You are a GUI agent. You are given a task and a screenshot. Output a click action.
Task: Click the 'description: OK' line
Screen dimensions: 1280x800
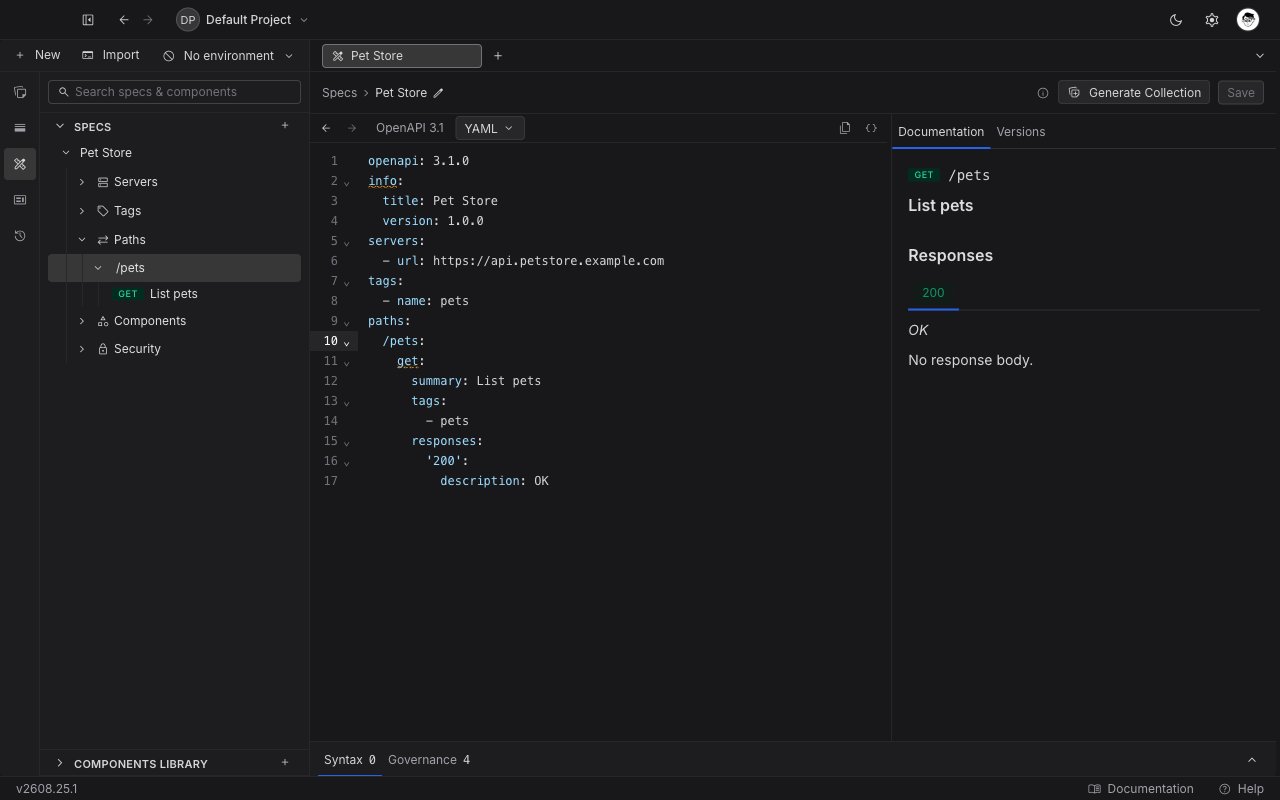click(494, 481)
